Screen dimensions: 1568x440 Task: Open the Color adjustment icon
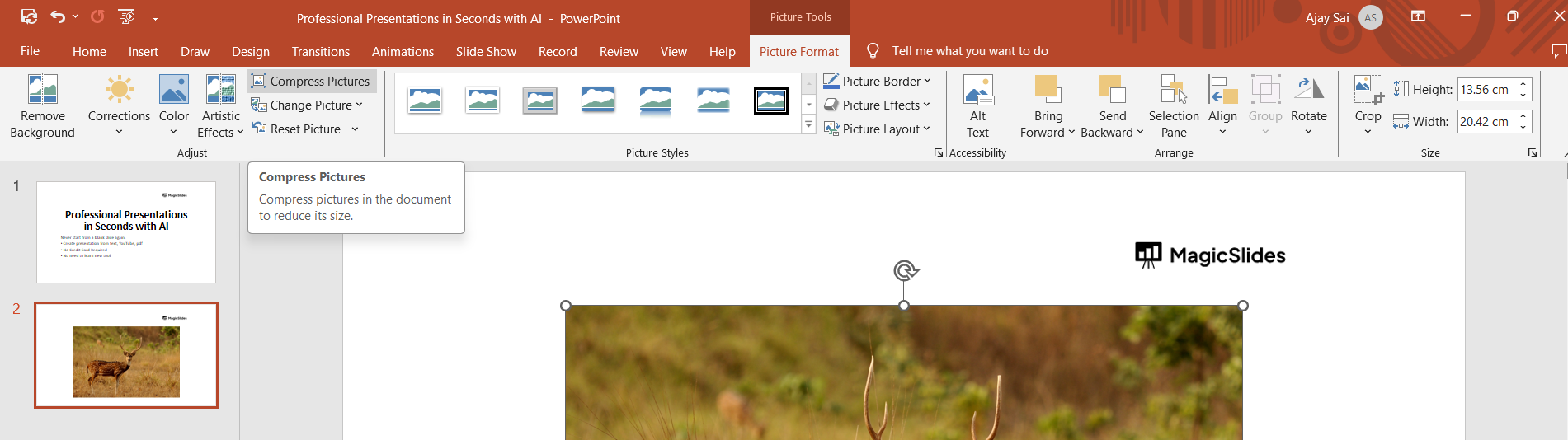[x=173, y=89]
